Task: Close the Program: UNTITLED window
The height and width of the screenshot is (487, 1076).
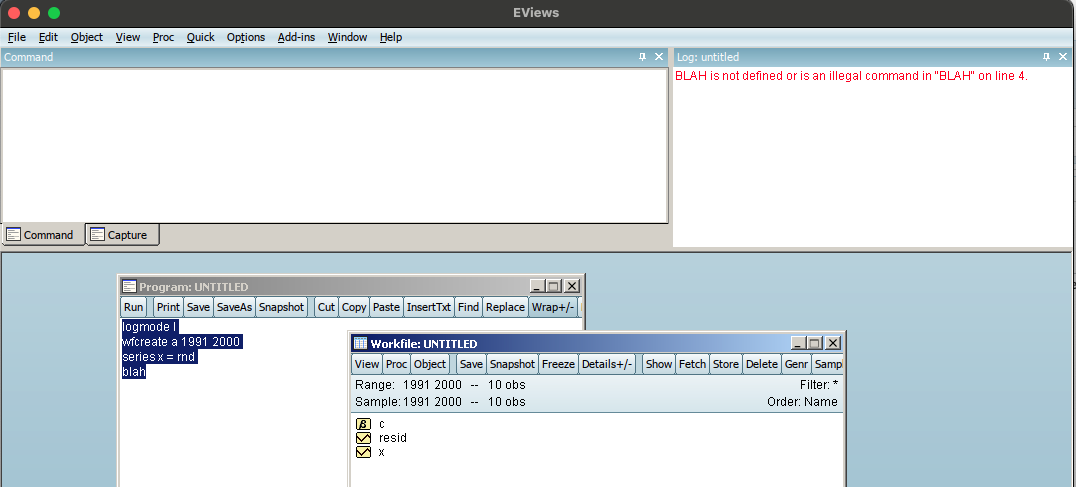Action: (572, 286)
